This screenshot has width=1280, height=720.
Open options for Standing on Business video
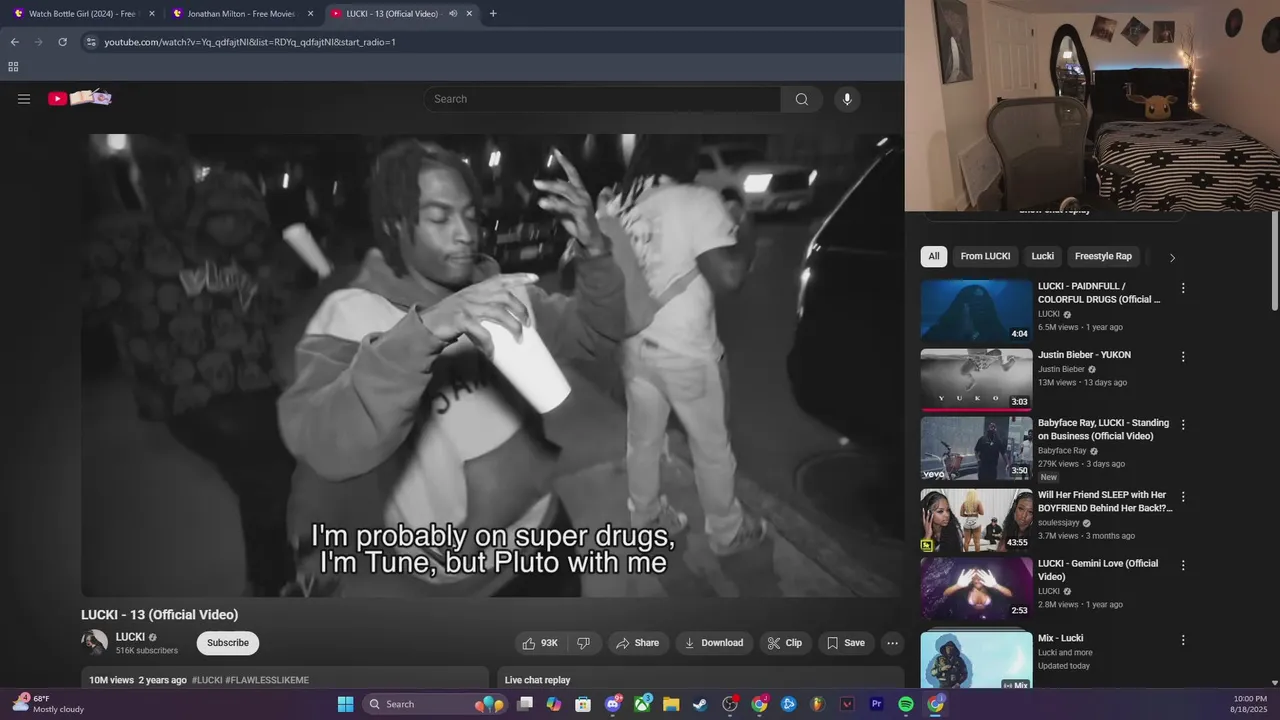click(x=1183, y=425)
